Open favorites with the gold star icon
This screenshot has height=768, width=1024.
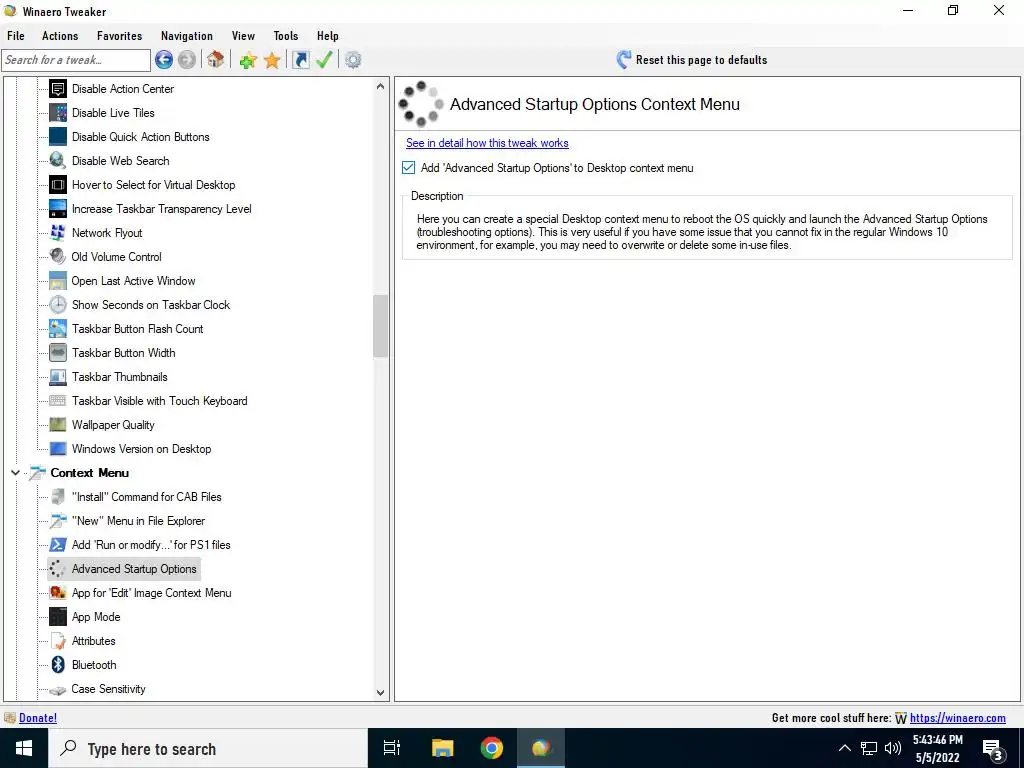point(272,60)
